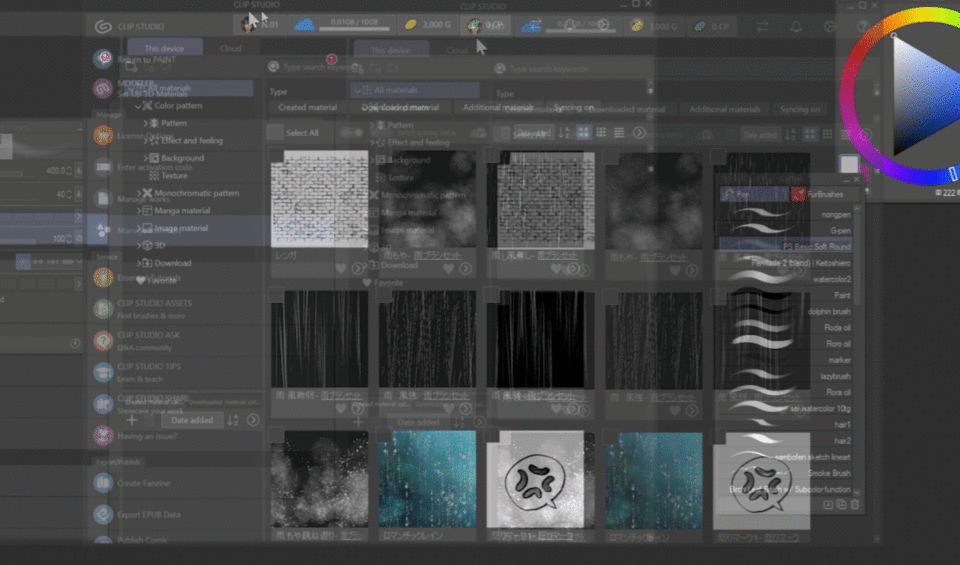Select the lazybrush brush

(x=785, y=376)
